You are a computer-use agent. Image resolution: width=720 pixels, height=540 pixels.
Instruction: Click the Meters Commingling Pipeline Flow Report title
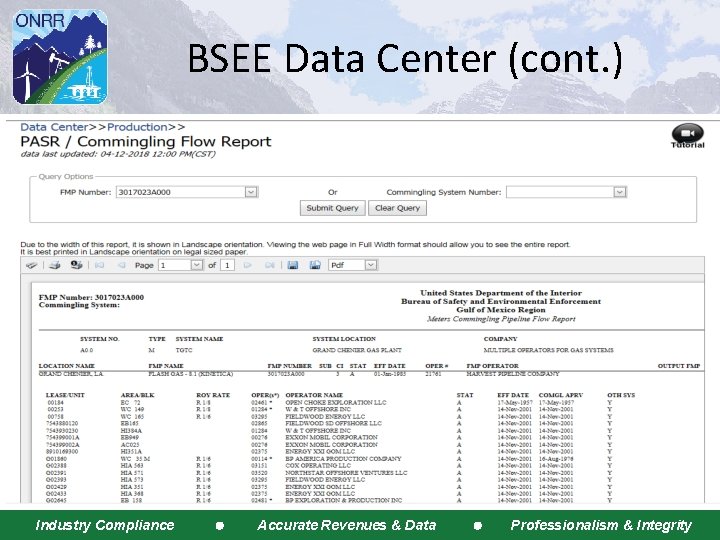pos(501,319)
